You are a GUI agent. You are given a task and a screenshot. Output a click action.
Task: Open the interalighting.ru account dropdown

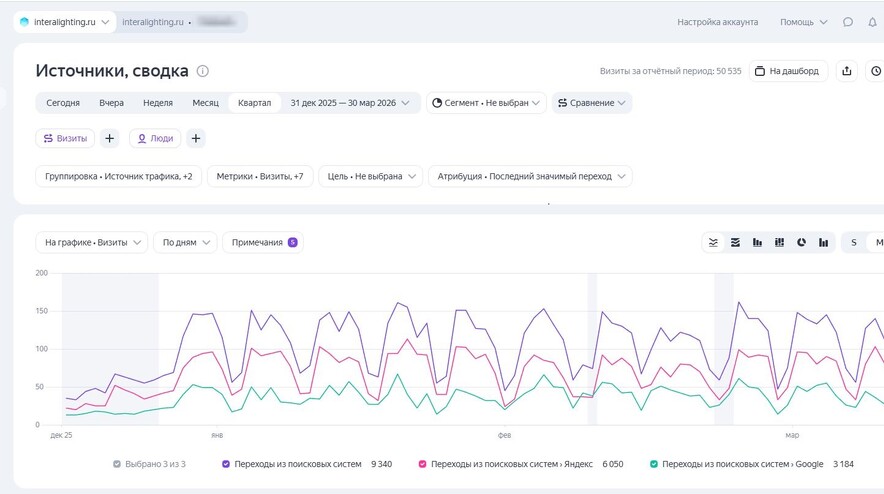pos(65,22)
